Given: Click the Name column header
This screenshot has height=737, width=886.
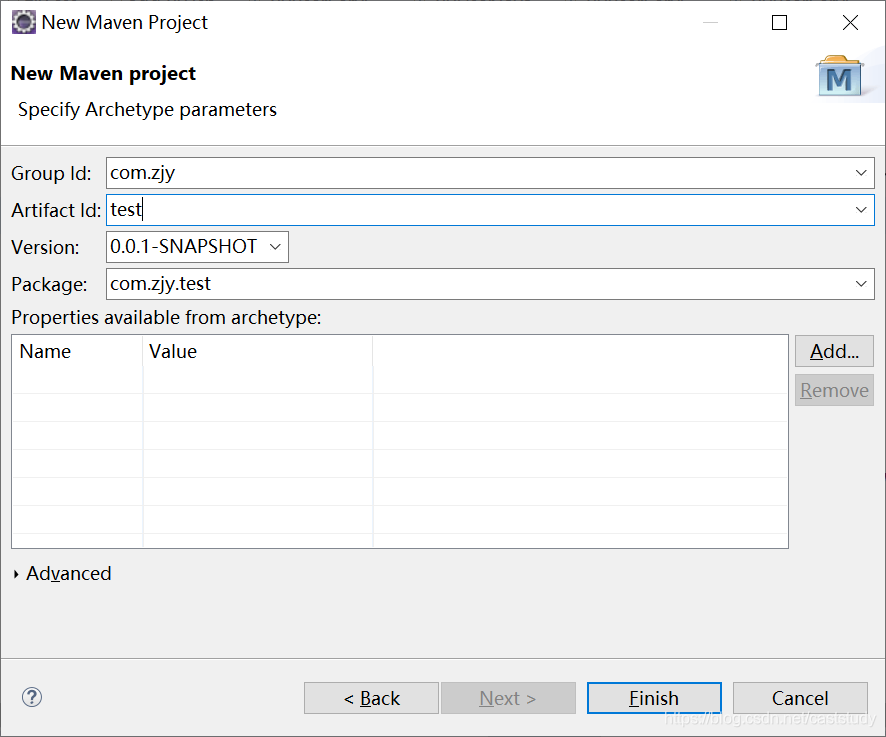Looking at the screenshot, I should pyautogui.click(x=77, y=352).
